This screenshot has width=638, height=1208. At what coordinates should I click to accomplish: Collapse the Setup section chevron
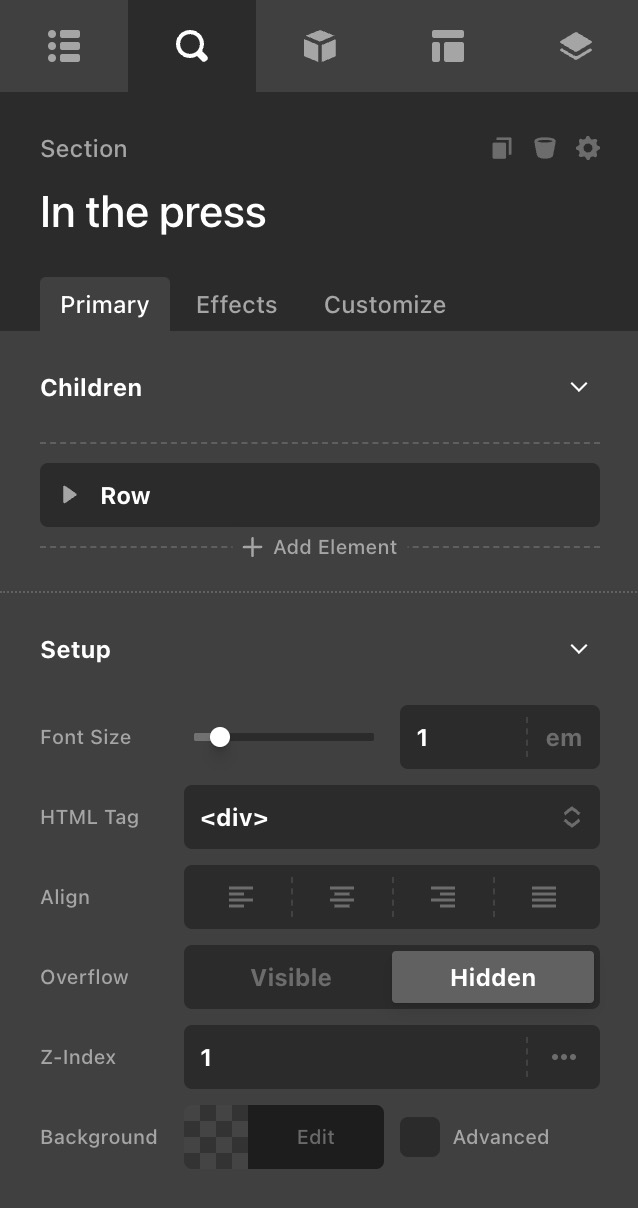(x=578, y=649)
